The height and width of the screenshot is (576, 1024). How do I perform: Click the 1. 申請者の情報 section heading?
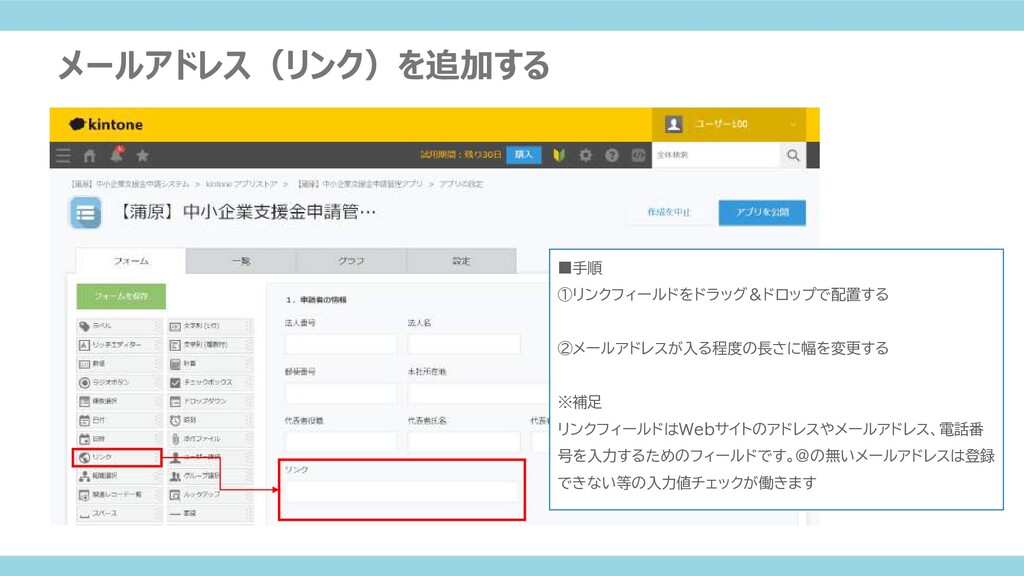(316, 300)
